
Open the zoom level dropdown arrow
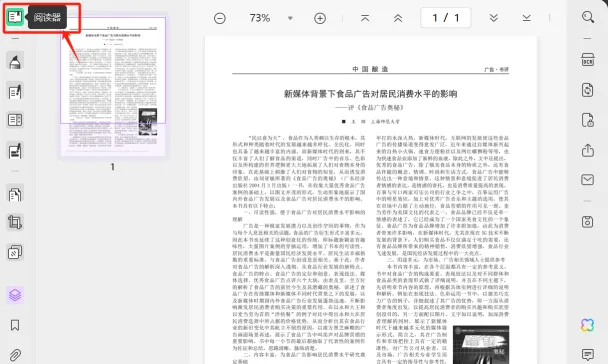pos(290,18)
